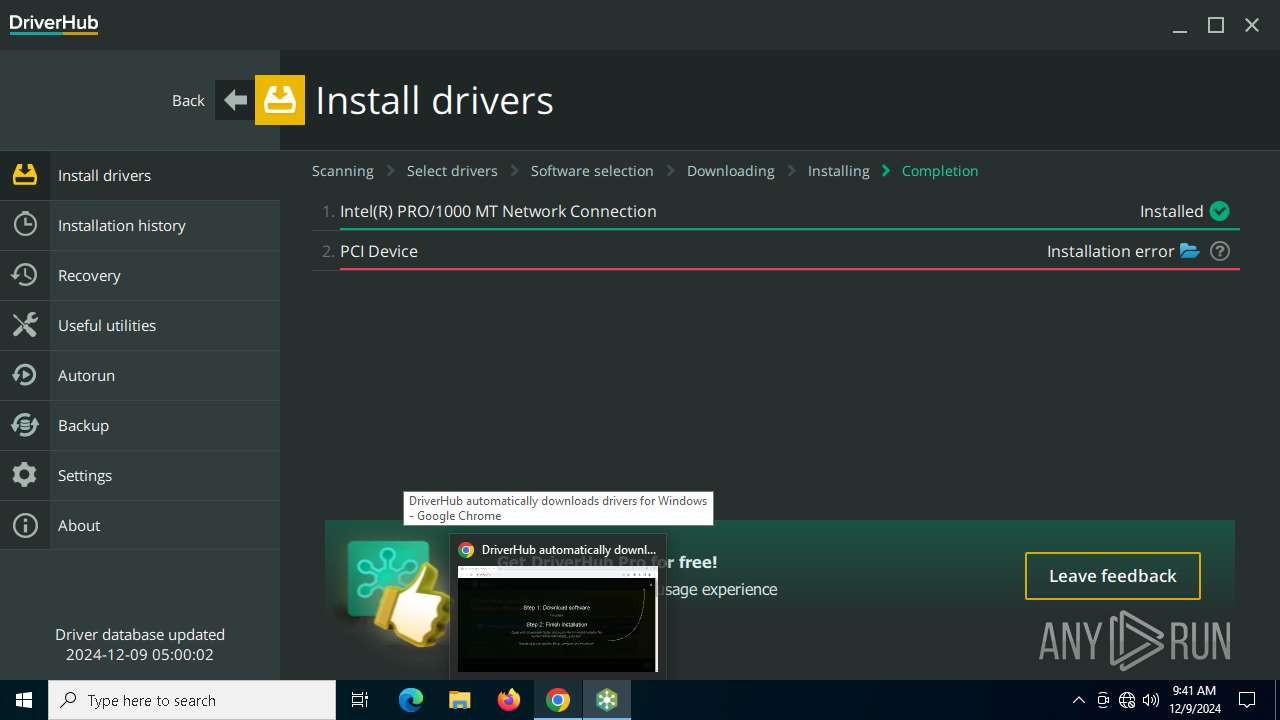Image resolution: width=1280 pixels, height=720 pixels.
Task: Open Task View from the taskbar
Action: coord(360,700)
